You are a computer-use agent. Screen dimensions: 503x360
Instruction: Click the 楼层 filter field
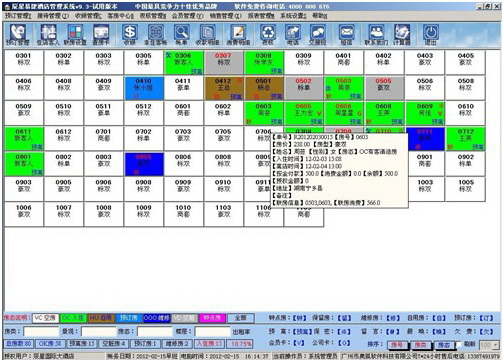[212, 332]
